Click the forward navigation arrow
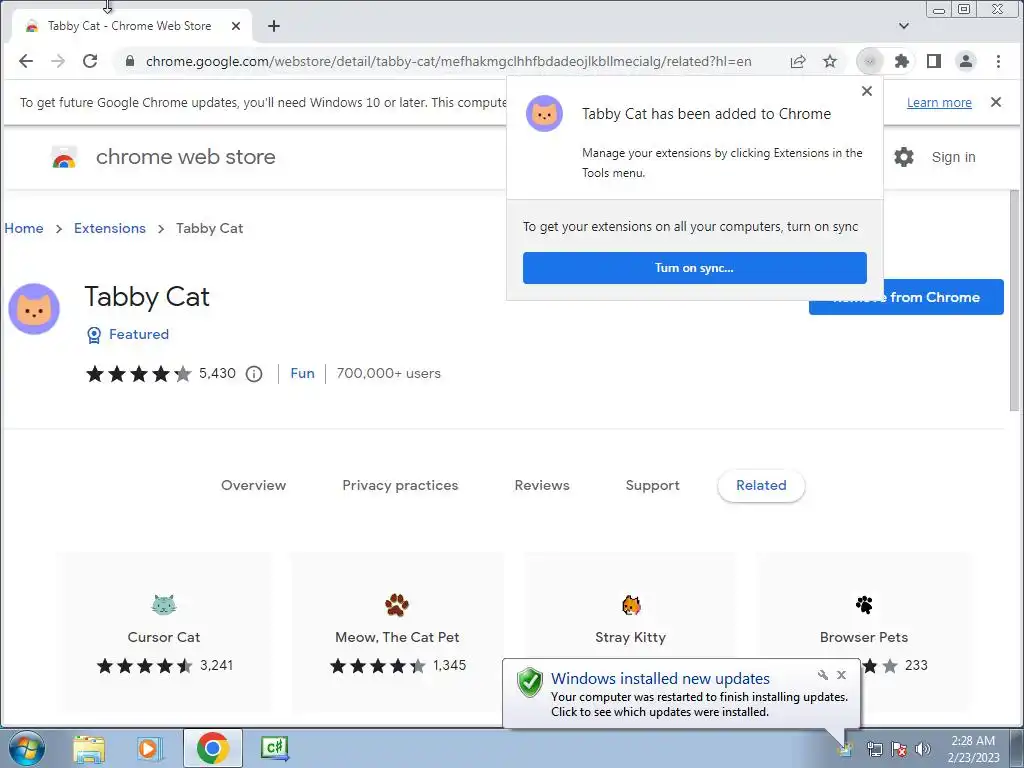Image resolution: width=1024 pixels, height=768 pixels. click(58, 61)
